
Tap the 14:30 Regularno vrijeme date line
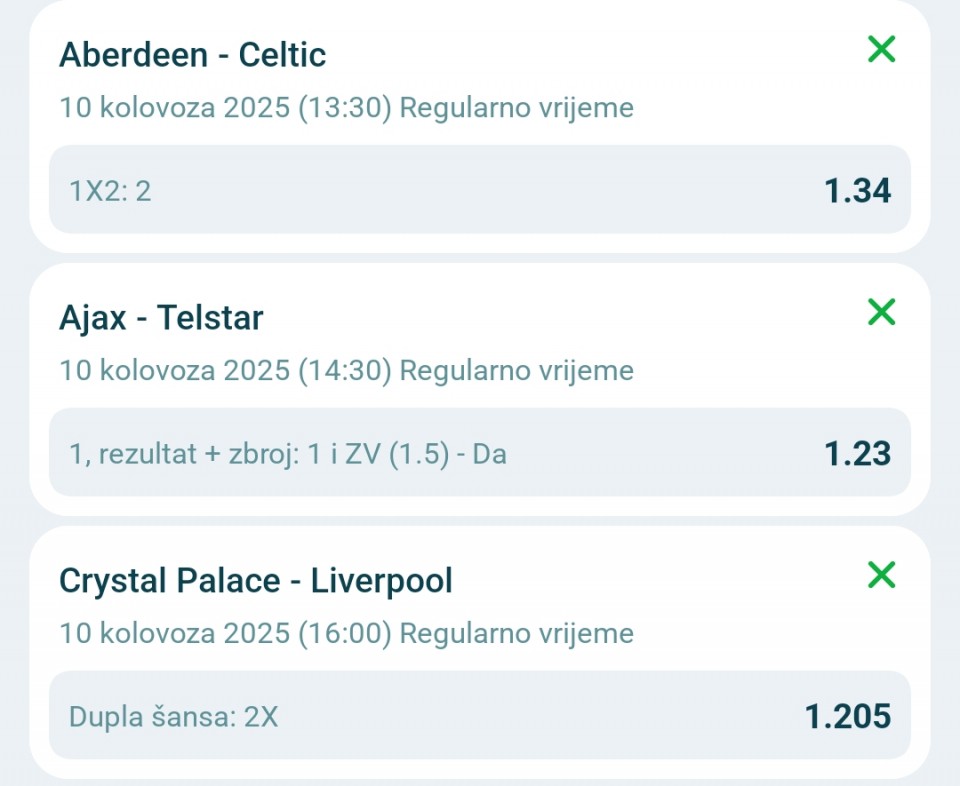click(346, 371)
